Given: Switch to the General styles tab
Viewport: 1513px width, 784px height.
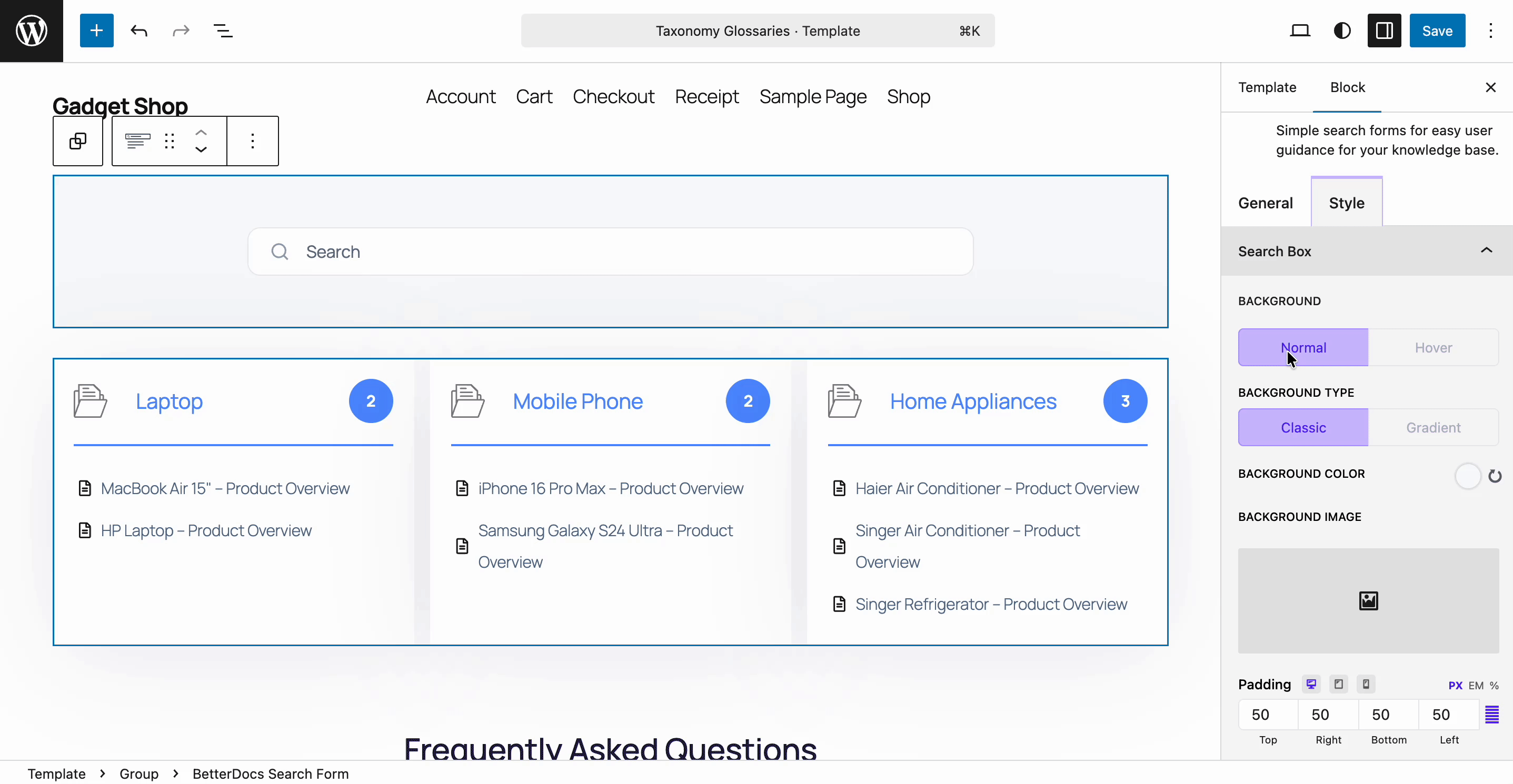Looking at the screenshot, I should (1265, 203).
